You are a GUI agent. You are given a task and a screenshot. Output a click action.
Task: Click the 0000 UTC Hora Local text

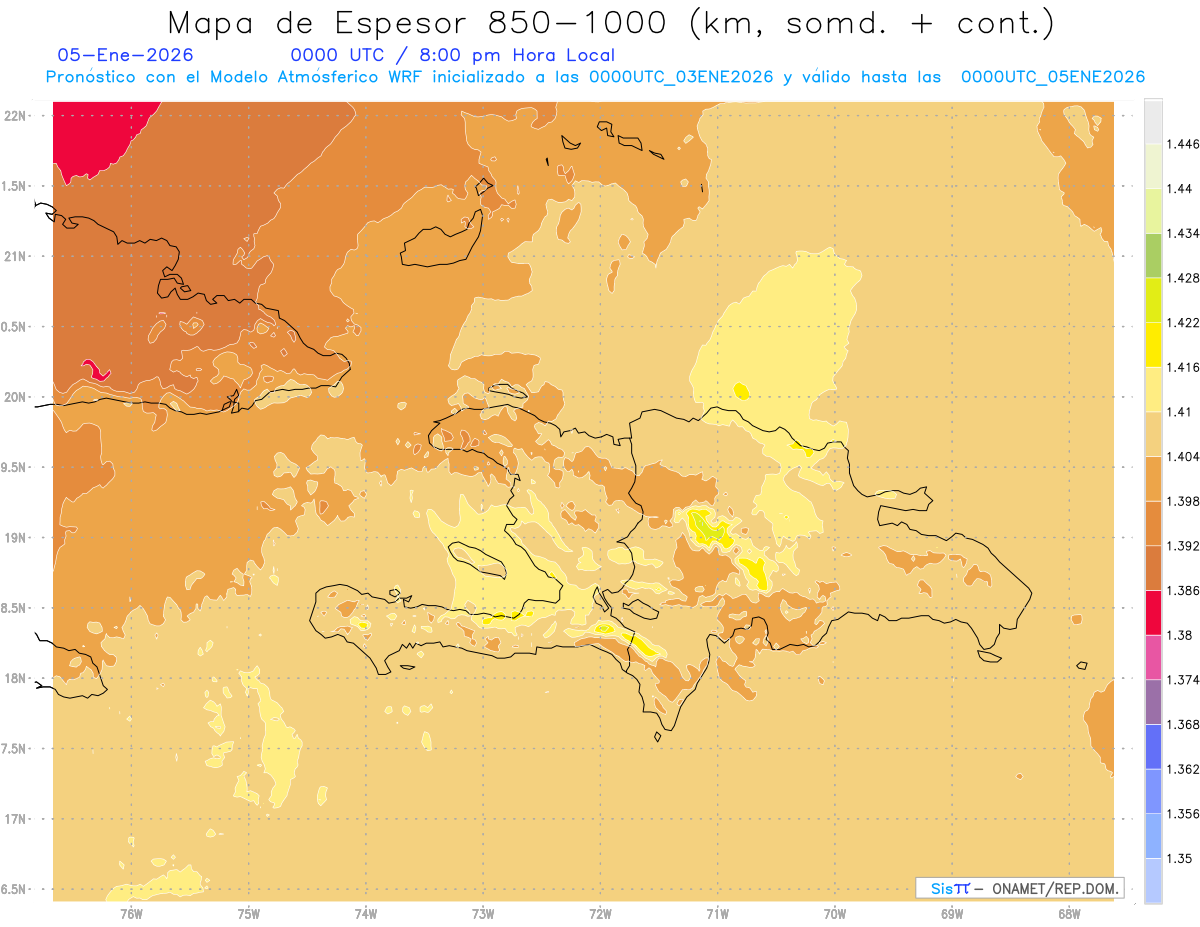coord(453,56)
